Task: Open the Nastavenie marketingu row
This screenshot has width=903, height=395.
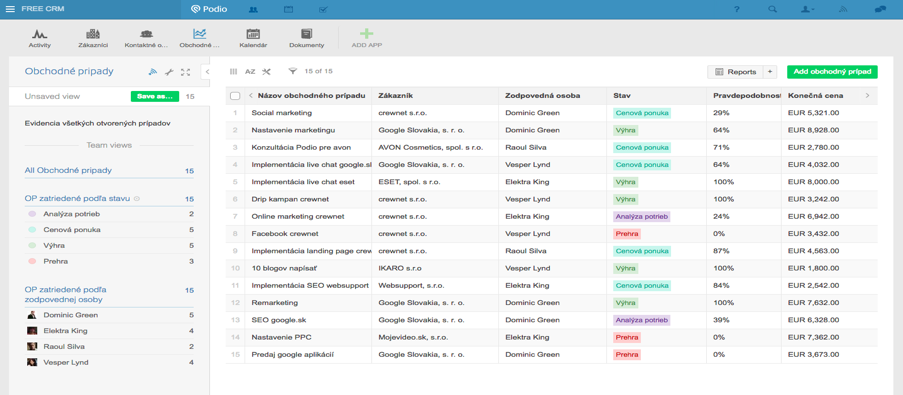Action: [552, 130]
